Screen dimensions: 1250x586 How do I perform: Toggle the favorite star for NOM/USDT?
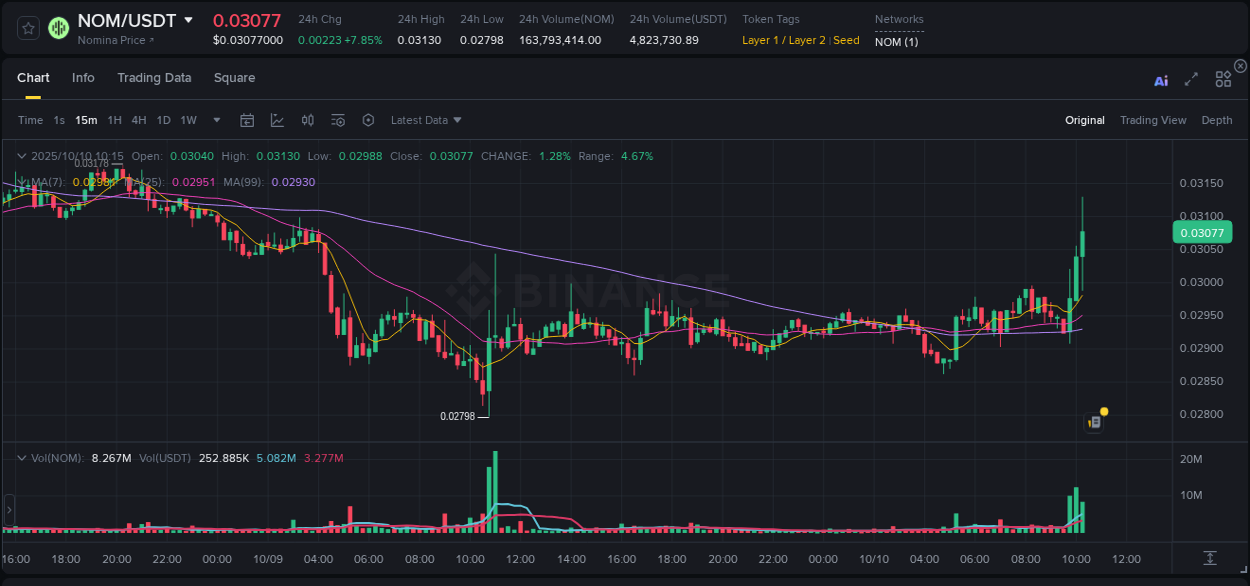click(x=27, y=27)
